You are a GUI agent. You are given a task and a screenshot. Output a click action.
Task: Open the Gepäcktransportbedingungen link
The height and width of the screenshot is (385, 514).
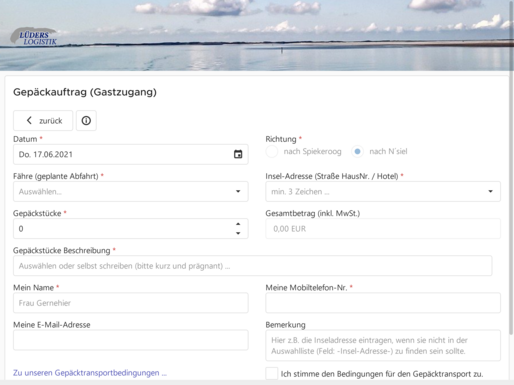pos(90,373)
